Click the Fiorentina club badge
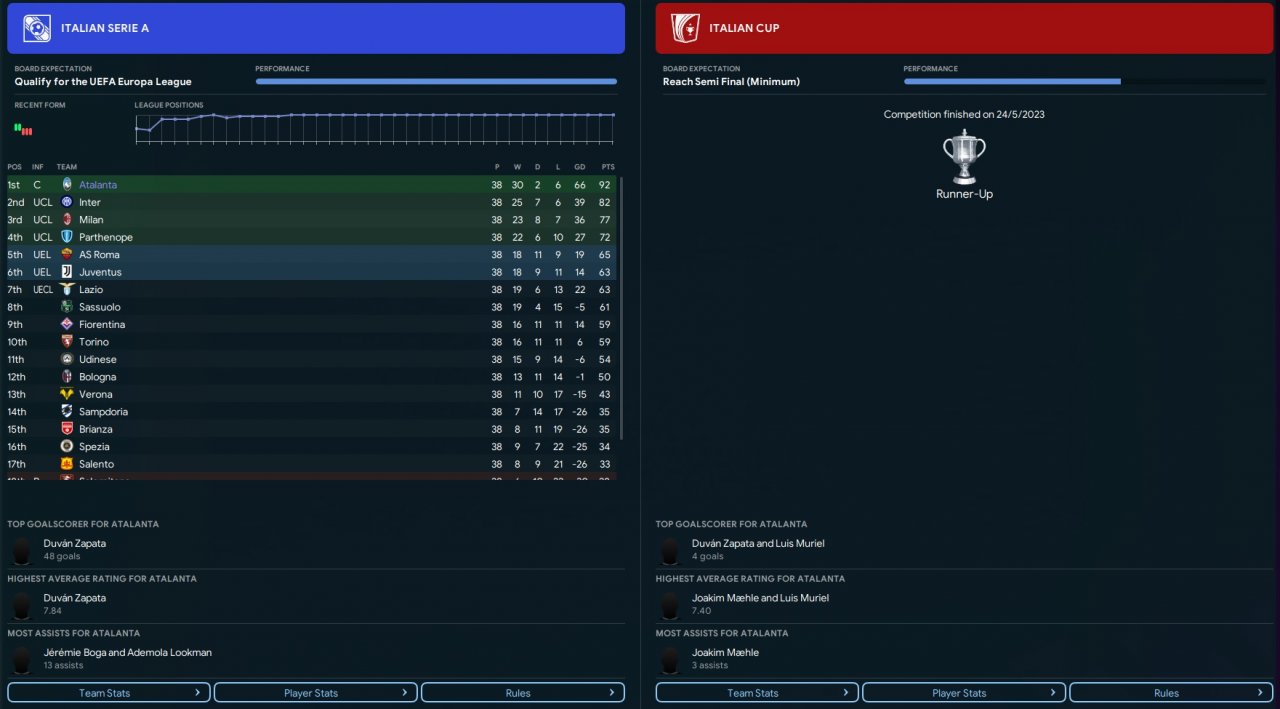Image resolution: width=1280 pixels, height=709 pixels. click(x=67, y=325)
